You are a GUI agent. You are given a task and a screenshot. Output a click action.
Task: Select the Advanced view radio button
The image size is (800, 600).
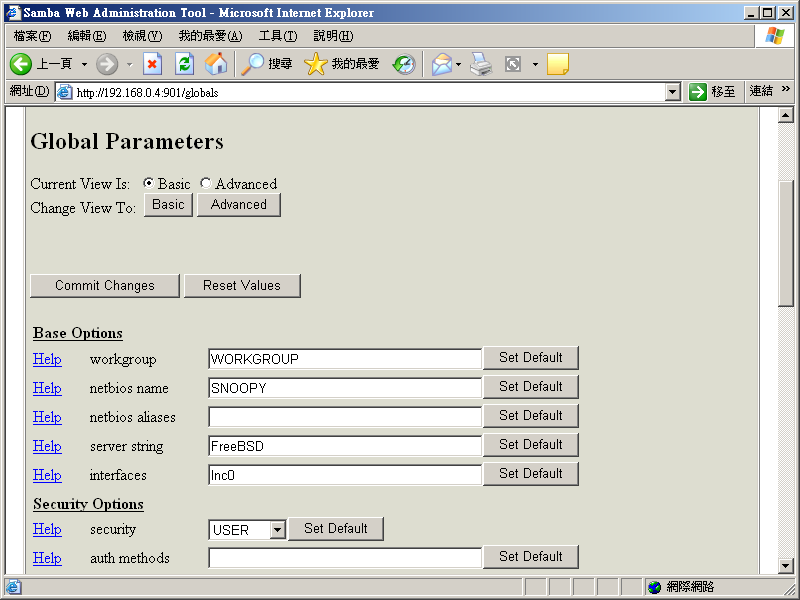[x=206, y=184]
